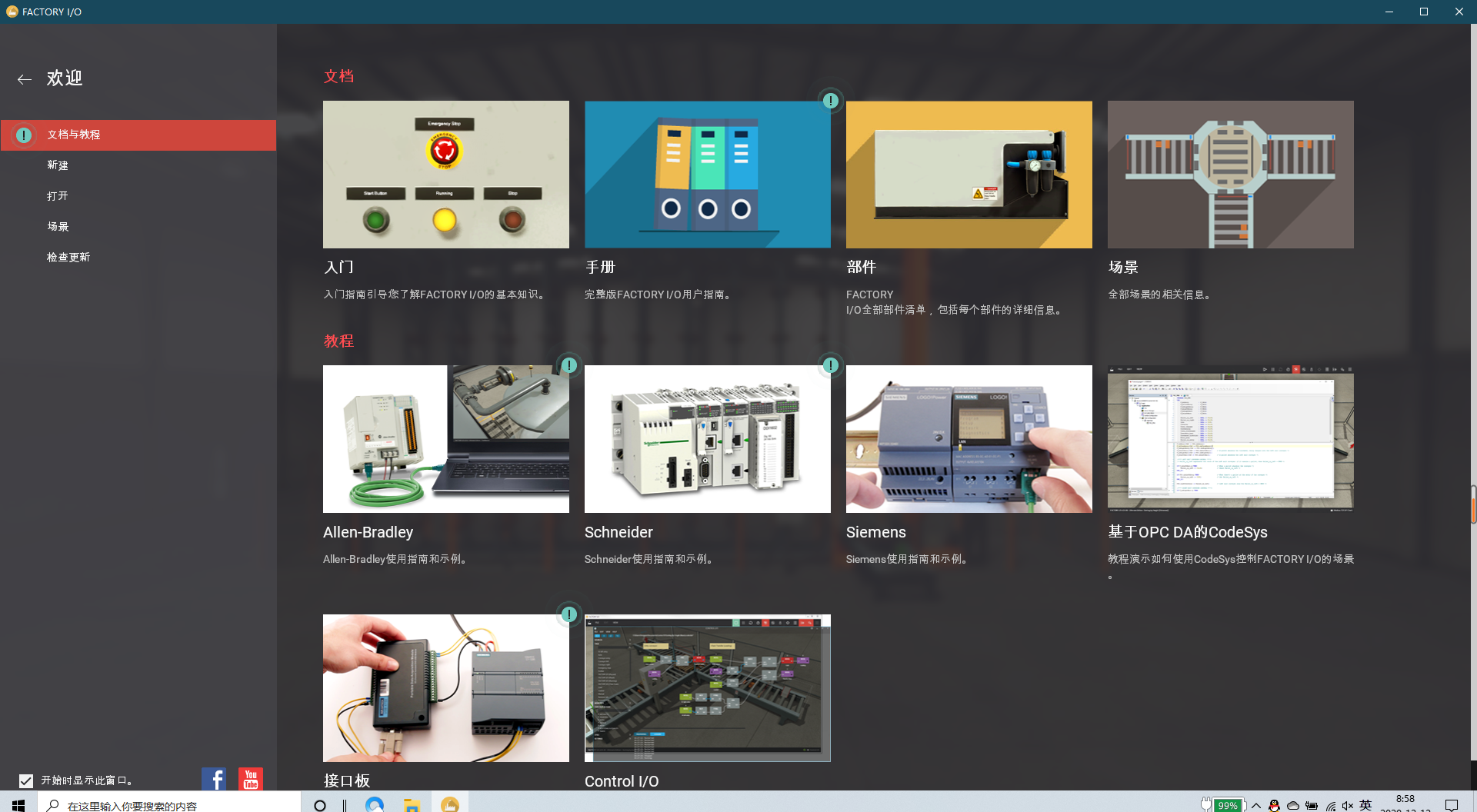Open the Siemens tutorial thumbnail
Screen dimensions: 1477x812
(969, 439)
